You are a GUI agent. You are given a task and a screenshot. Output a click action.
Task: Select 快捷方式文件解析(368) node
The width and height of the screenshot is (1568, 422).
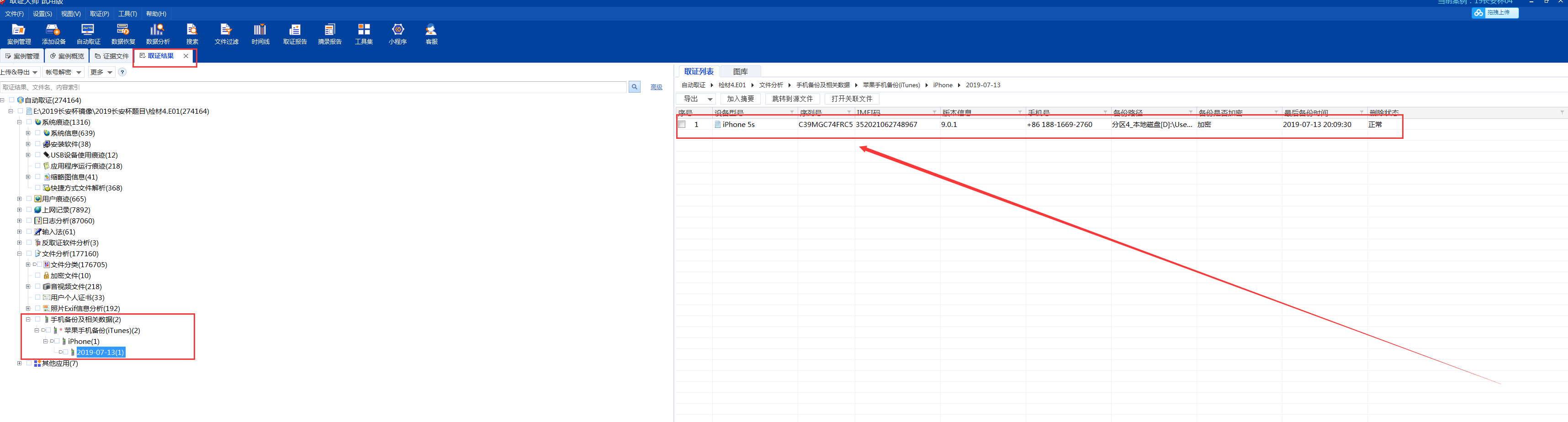point(86,188)
